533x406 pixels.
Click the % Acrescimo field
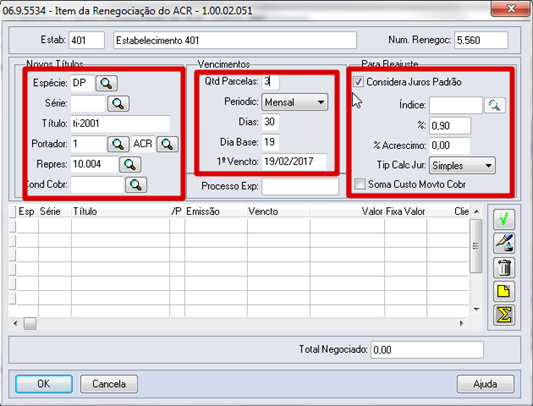tap(450, 146)
